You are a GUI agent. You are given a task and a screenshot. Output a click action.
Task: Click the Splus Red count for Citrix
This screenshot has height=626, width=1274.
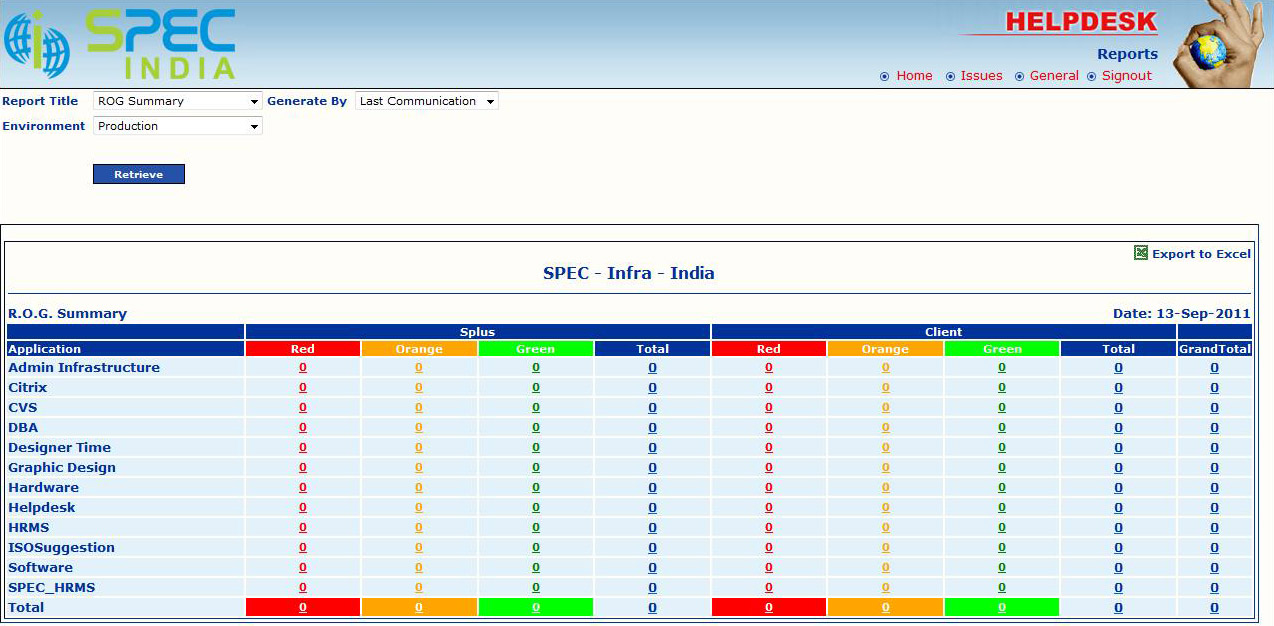302,388
